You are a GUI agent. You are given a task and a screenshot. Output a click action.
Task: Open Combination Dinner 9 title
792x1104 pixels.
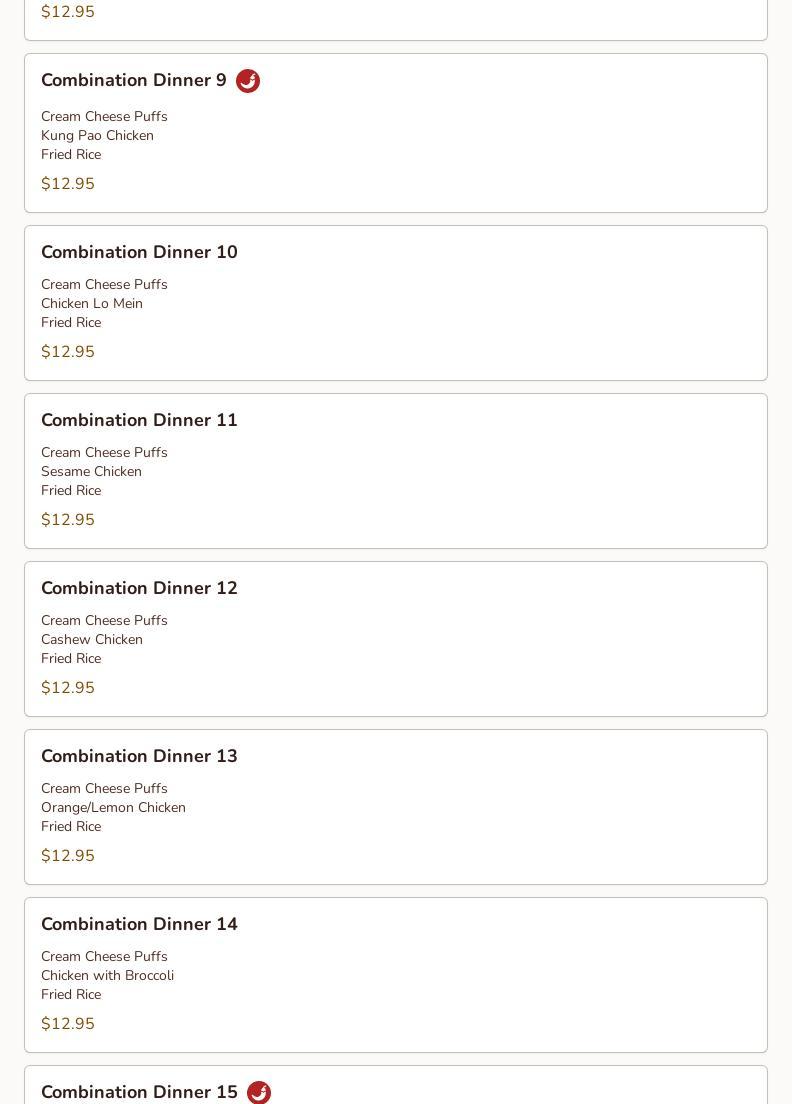[134, 81]
